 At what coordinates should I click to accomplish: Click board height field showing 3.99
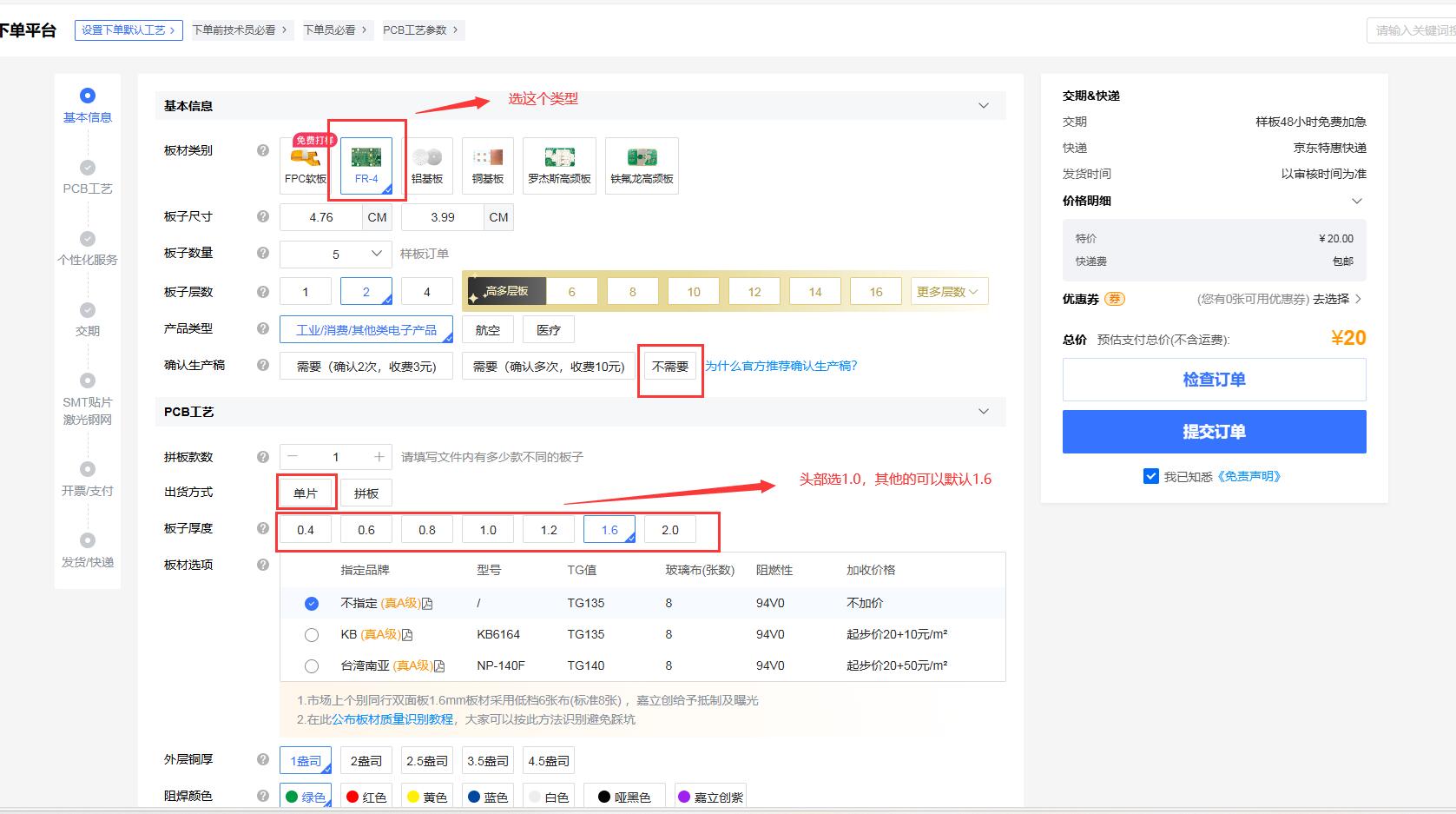click(x=443, y=217)
